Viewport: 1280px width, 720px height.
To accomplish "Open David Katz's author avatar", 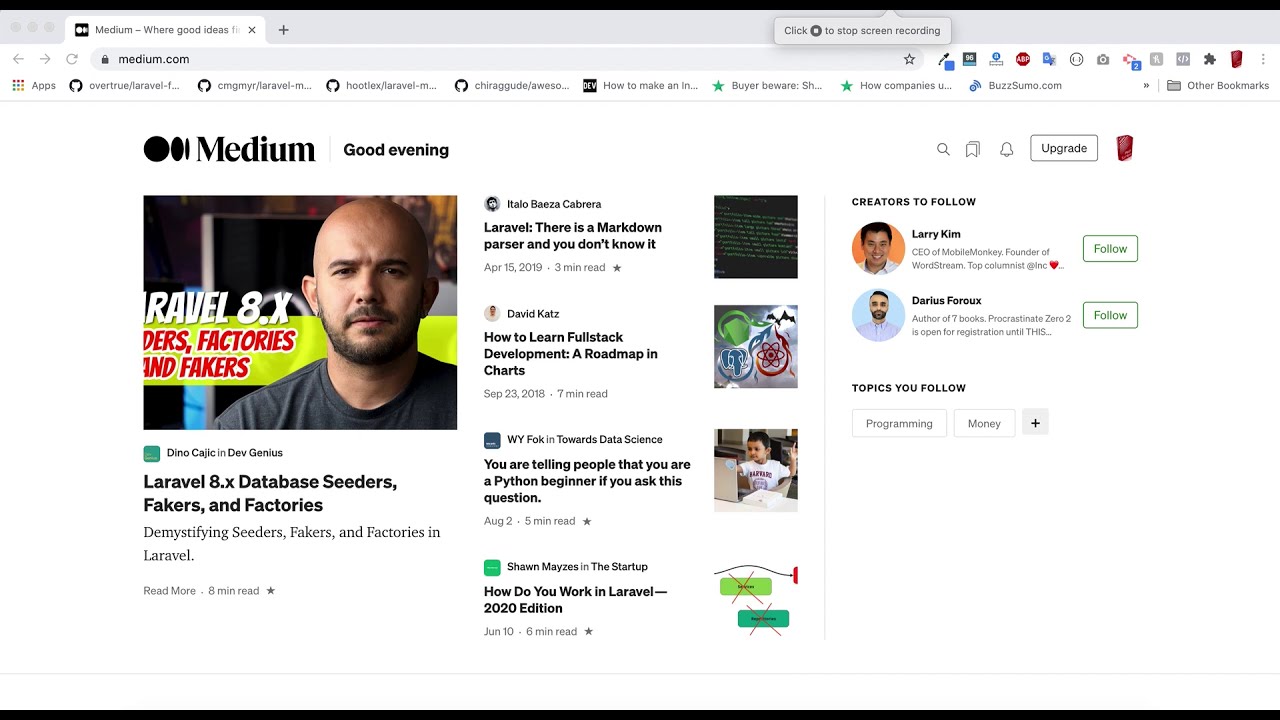I will (492, 314).
